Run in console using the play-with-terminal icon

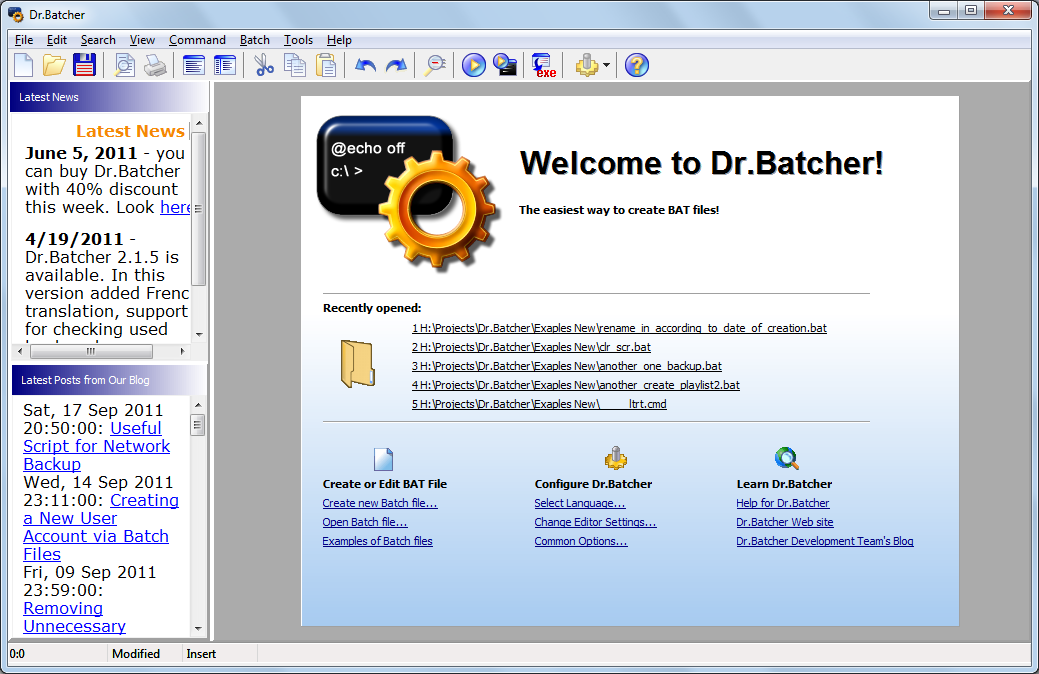point(505,65)
